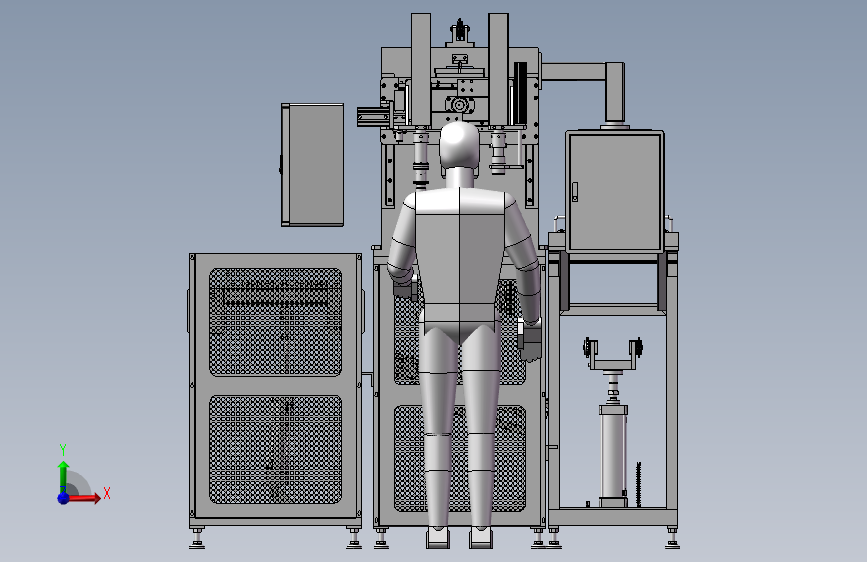Screen dimensions: 867x562
Task: Select the lower mesh panel of left cabinet
Action: click(x=275, y=449)
